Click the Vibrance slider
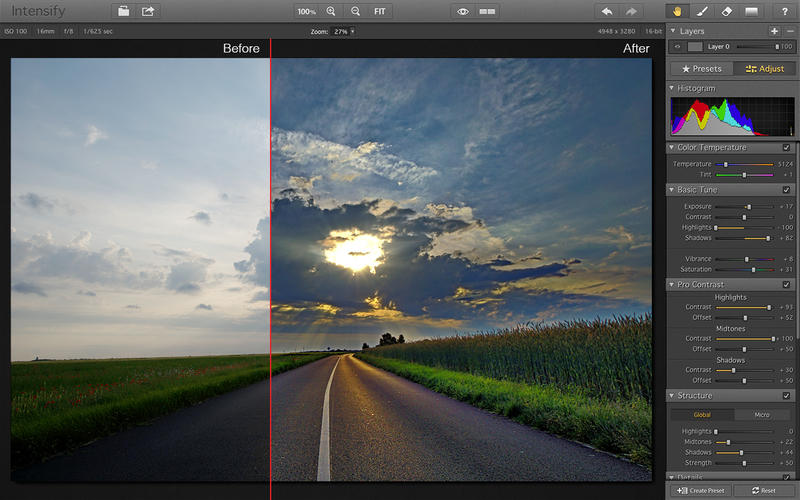This screenshot has height=500, width=800. pyautogui.click(x=744, y=259)
